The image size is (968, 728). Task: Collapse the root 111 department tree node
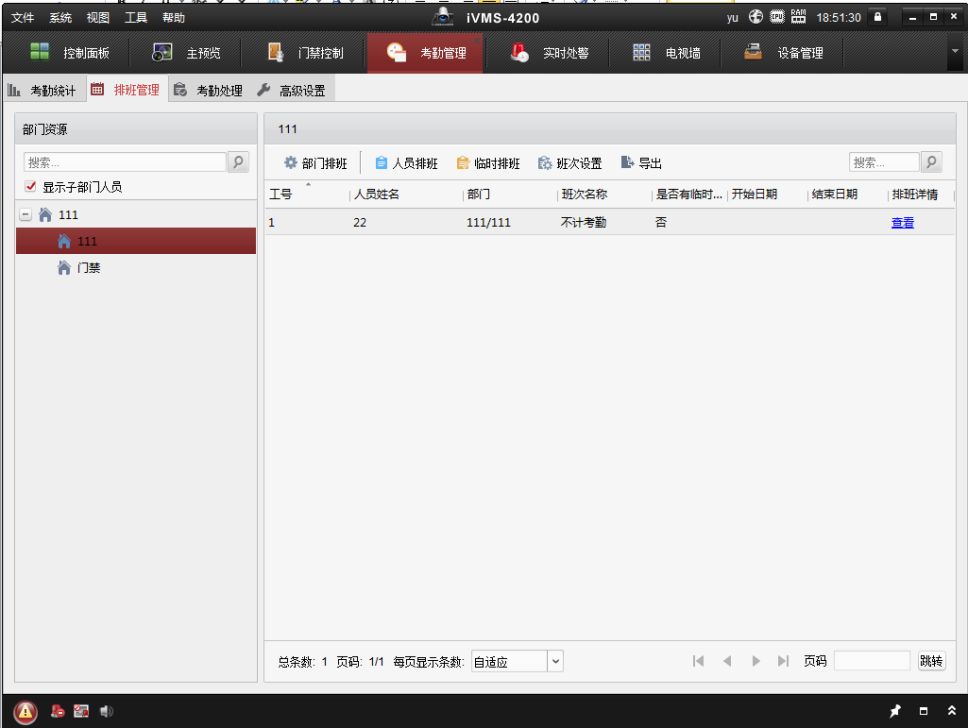[26, 215]
